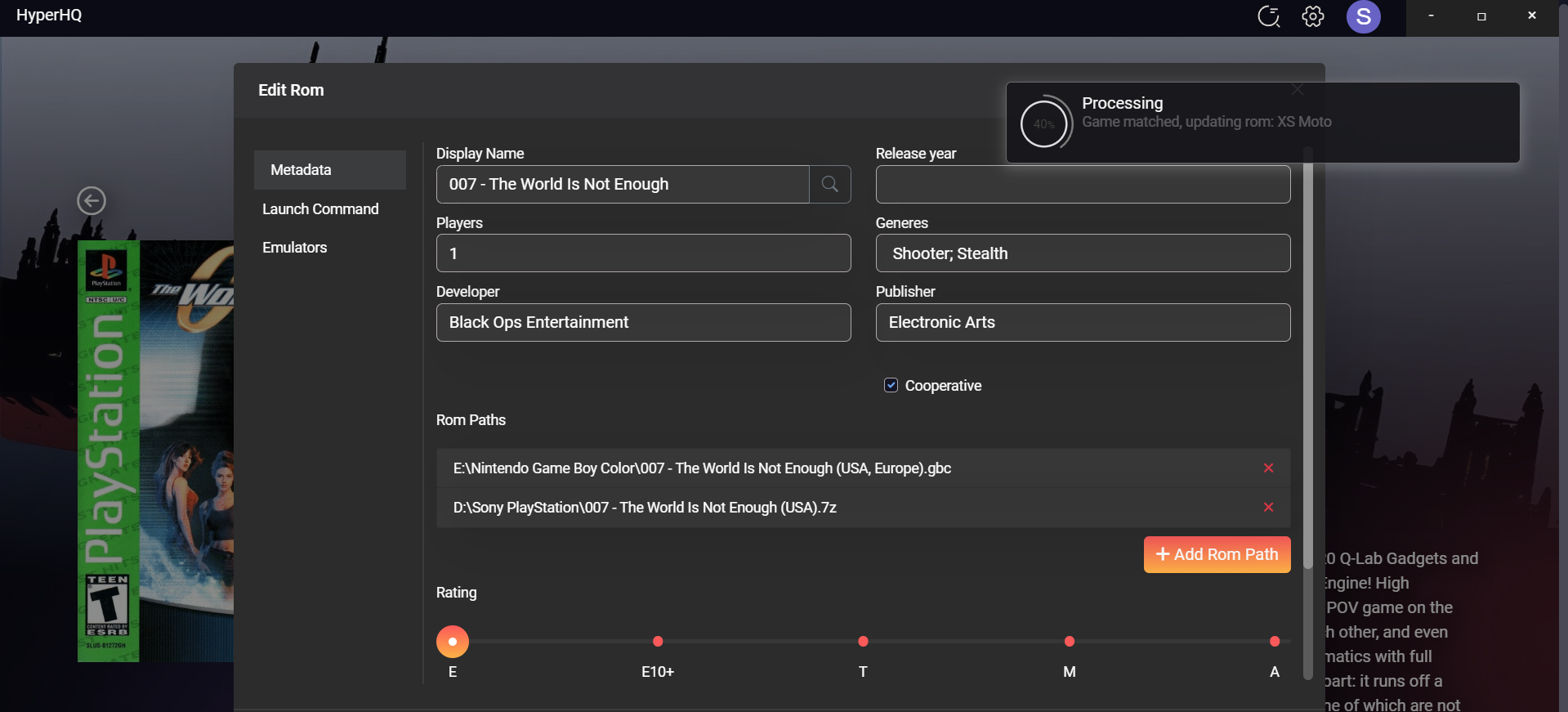Set rating to T on slider
The image size is (1568, 712).
[863, 642]
